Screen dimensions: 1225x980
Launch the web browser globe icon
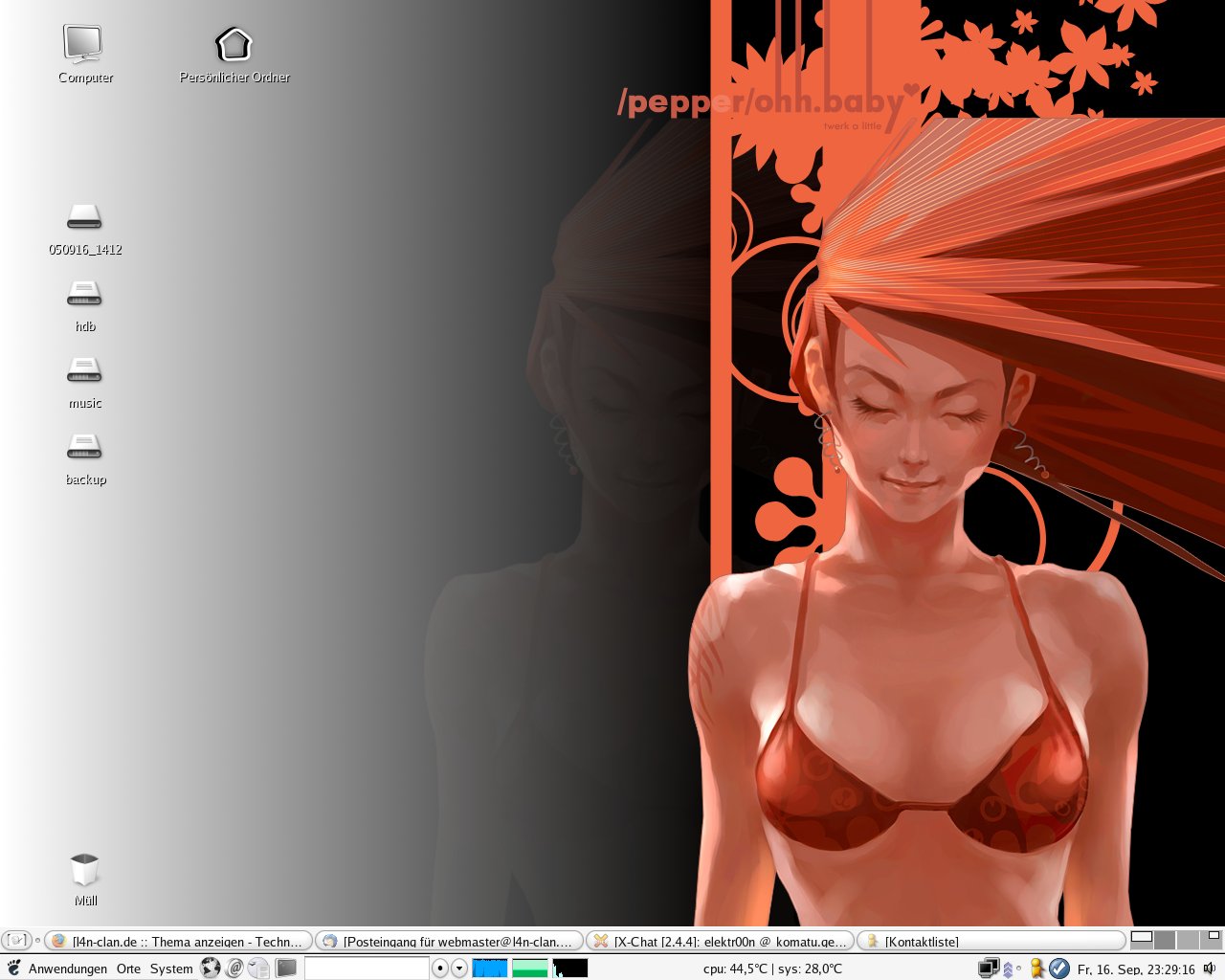pyautogui.click(x=211, y=969)
